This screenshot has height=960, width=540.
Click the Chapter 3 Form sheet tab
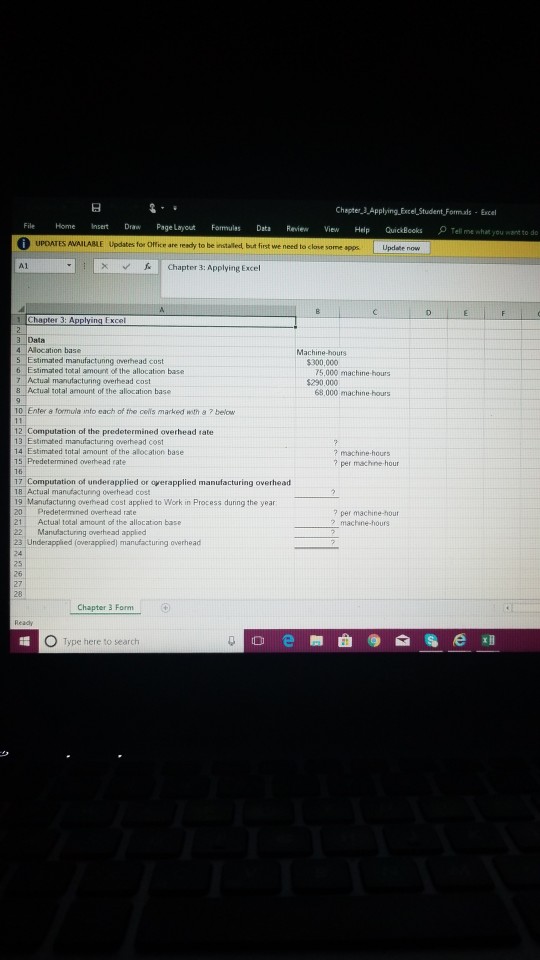[105, 607]
